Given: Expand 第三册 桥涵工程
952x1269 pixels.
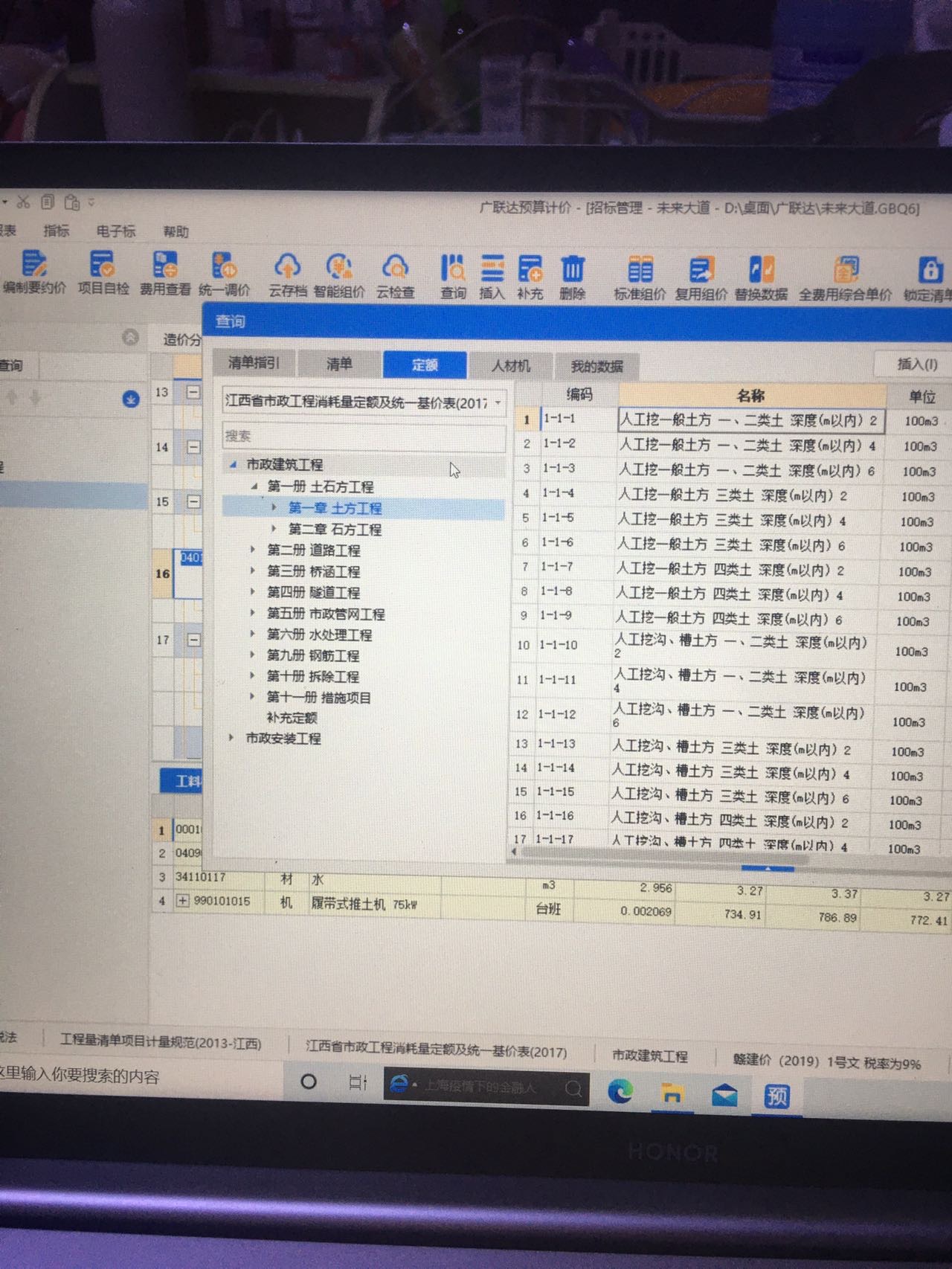Looking at the screenshot, I should [x=253, y=571].
